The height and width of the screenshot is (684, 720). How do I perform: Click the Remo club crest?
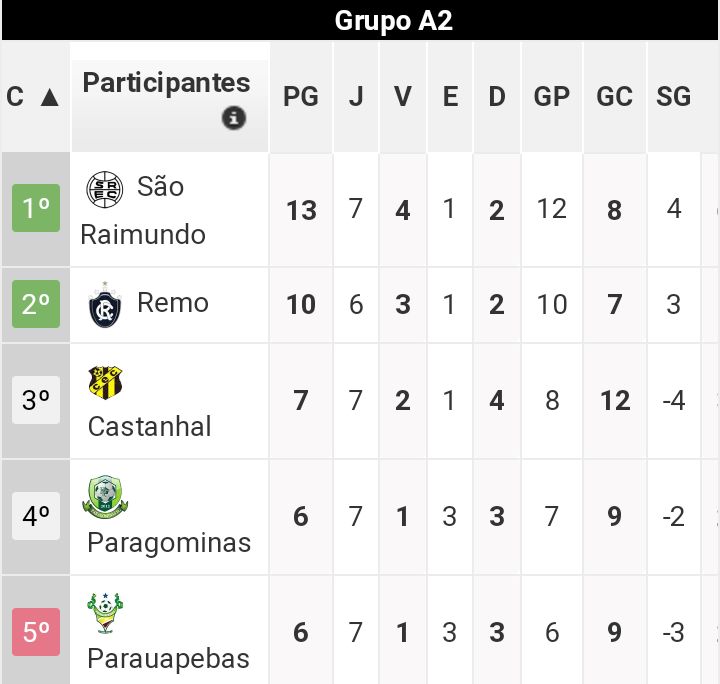[x=104, y=305]
